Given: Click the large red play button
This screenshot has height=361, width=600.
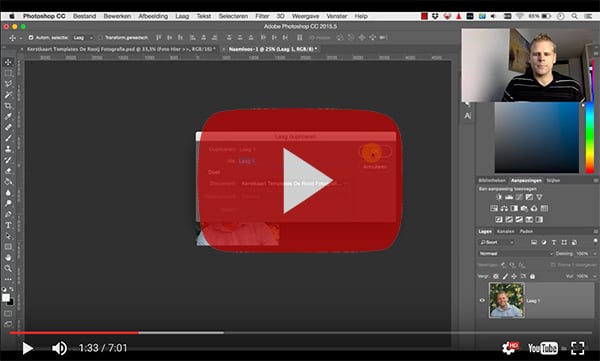Looking at the screenshot, I should [300, 181].
